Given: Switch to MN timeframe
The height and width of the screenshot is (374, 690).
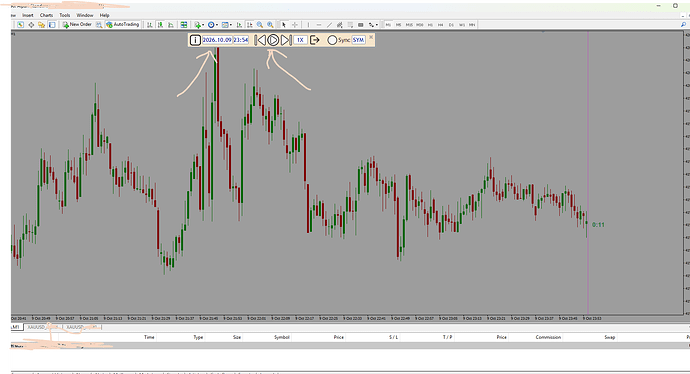Looking at the screenshot, I should click(472, 25).
